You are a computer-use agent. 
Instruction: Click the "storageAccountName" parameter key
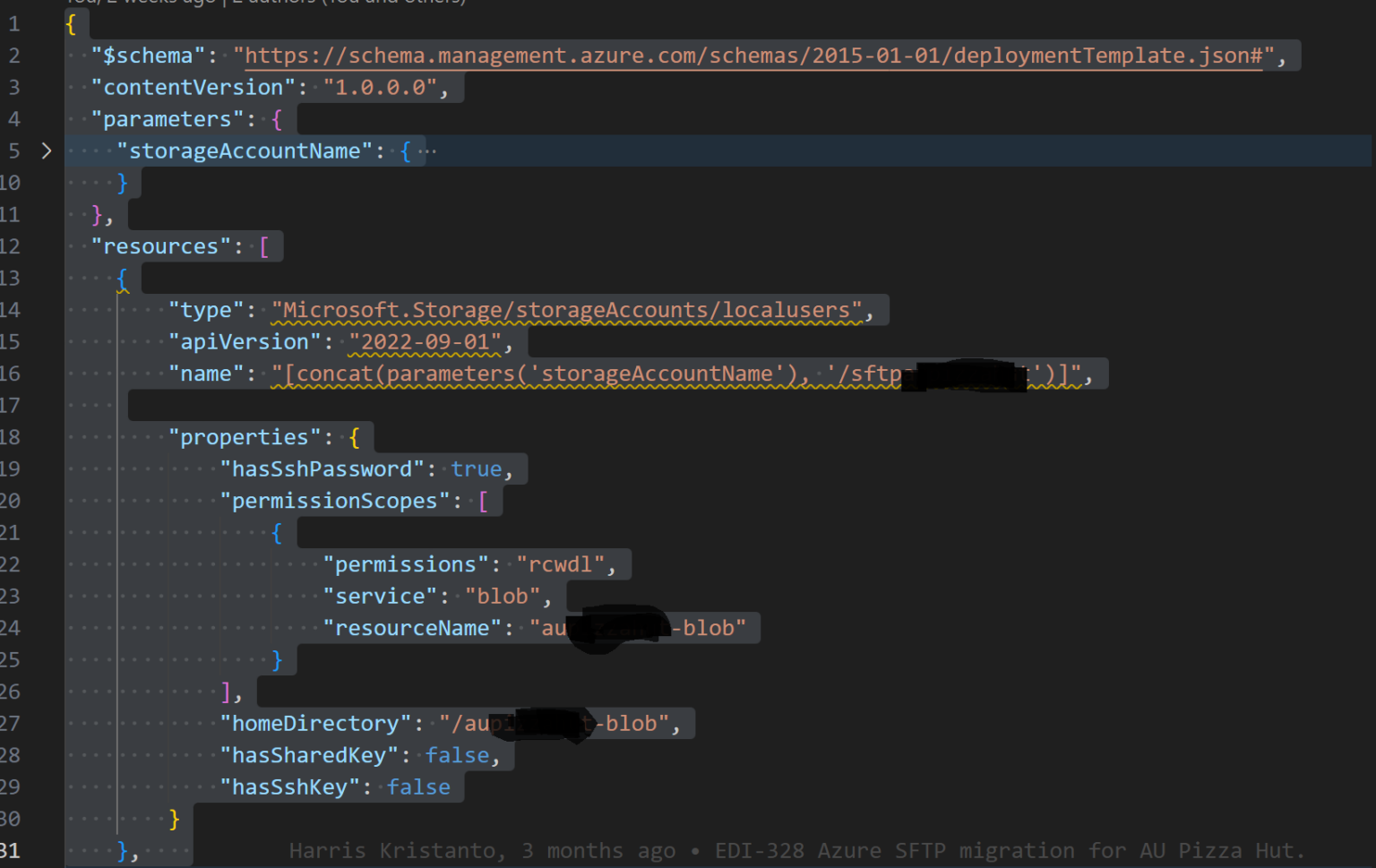[x=245, y=151]
